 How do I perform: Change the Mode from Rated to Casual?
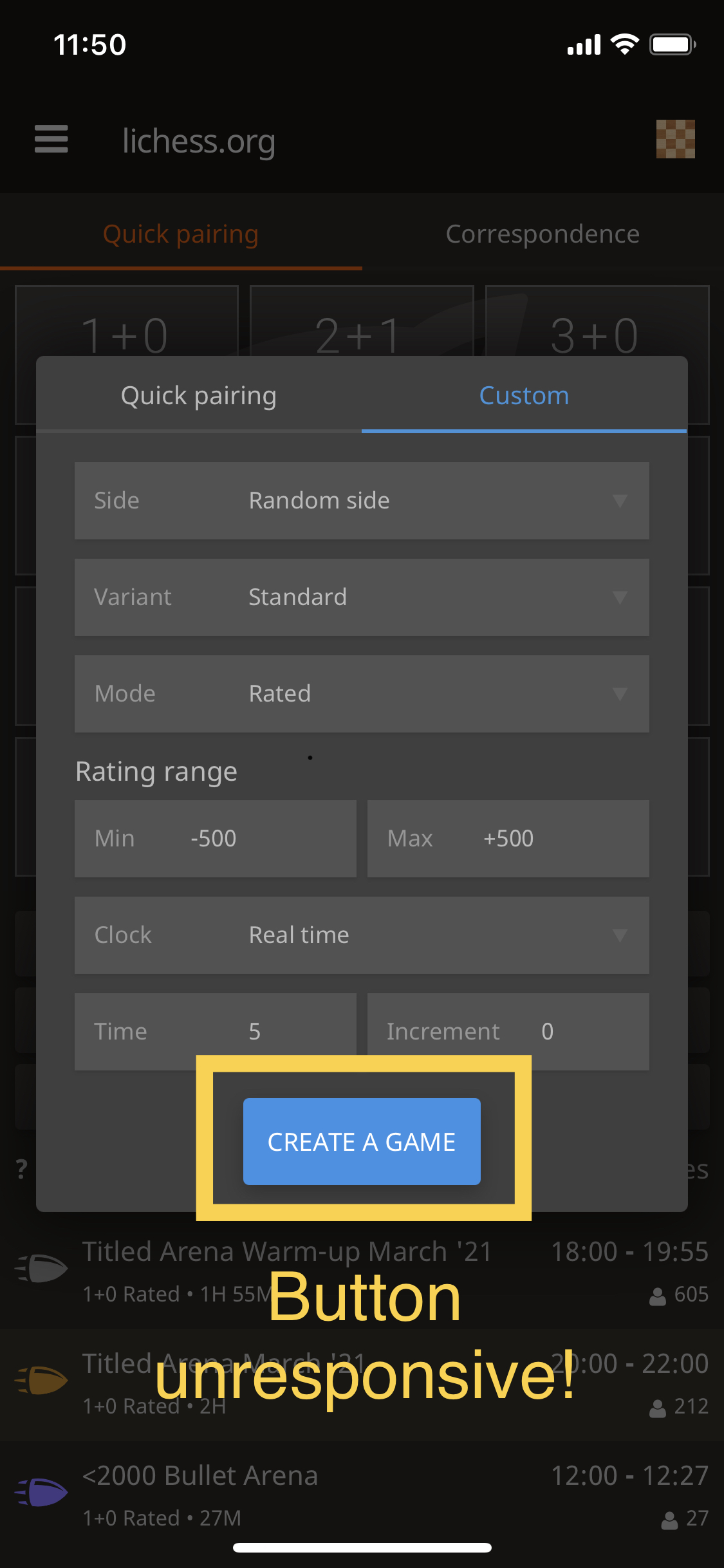click(362, 694)
